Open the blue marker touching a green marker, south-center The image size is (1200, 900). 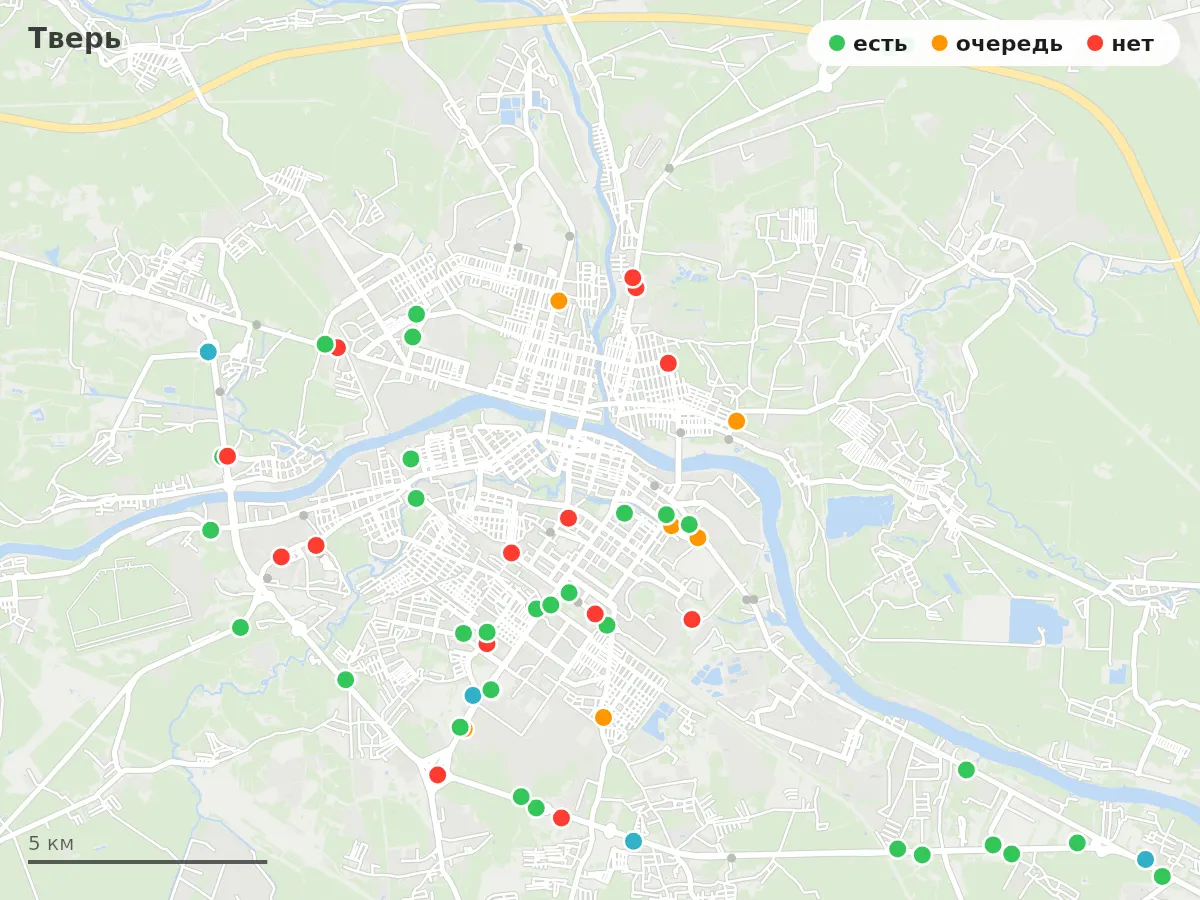(x=473, y=695)
